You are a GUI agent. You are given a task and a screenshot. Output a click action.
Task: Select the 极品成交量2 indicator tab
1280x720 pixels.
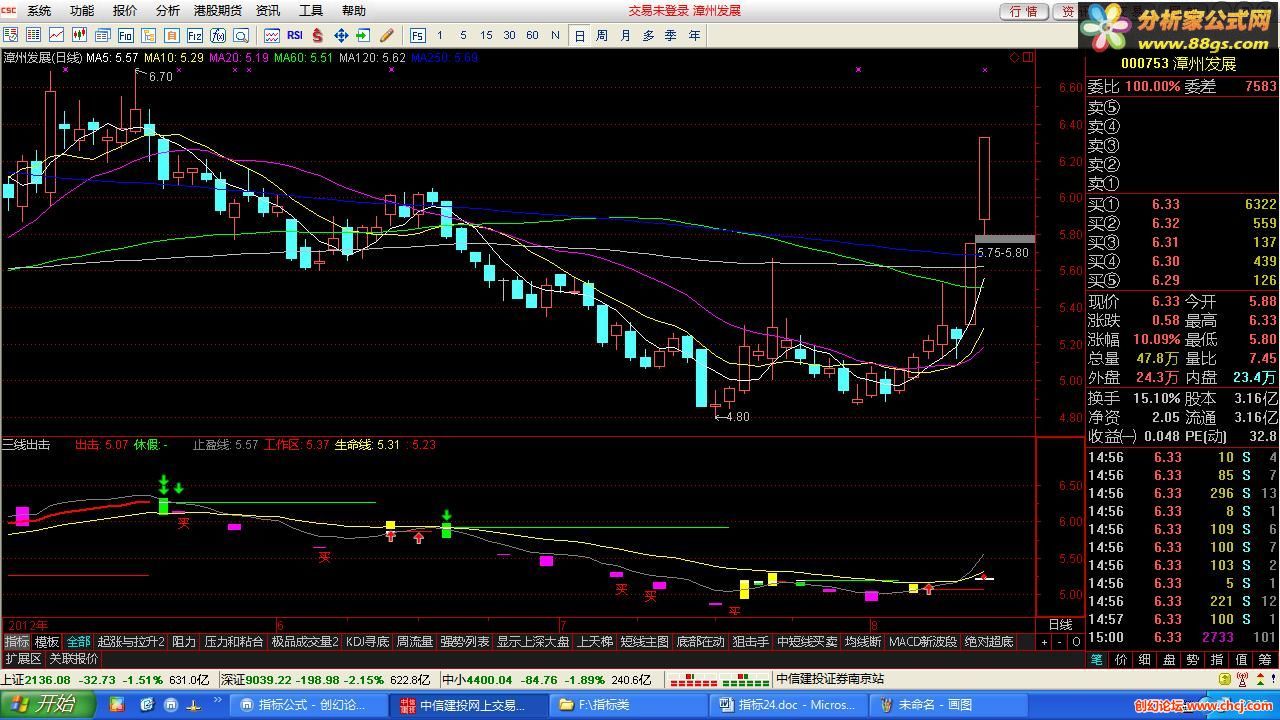305,642
